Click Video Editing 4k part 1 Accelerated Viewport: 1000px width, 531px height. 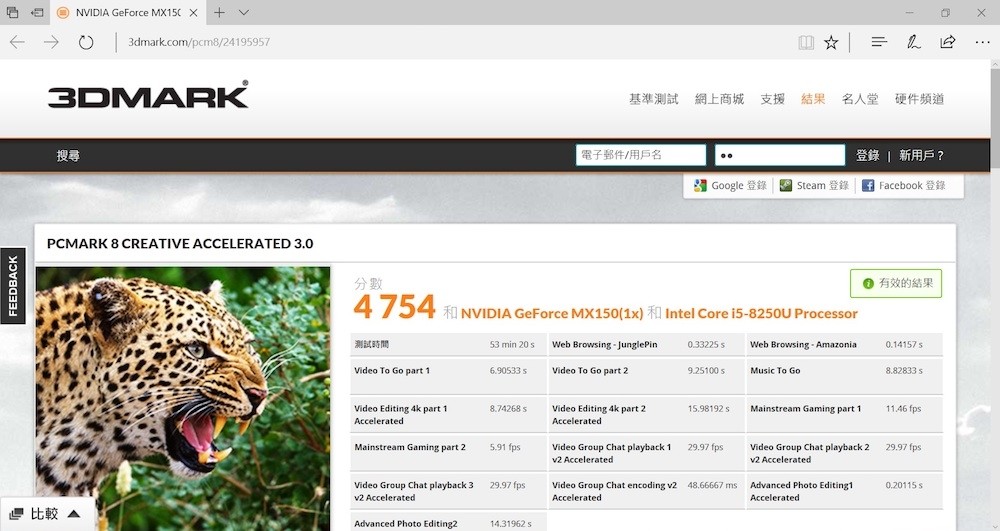(x=448, y=414)
